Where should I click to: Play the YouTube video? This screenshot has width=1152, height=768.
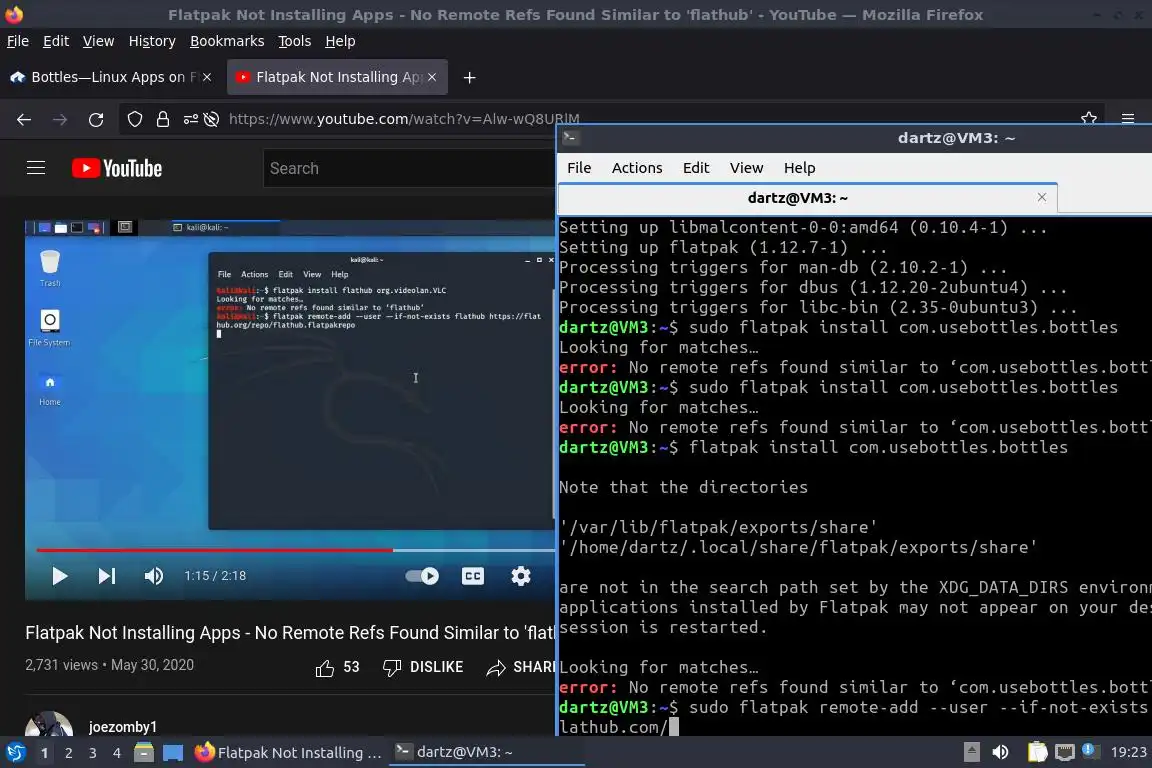[60, 576]
